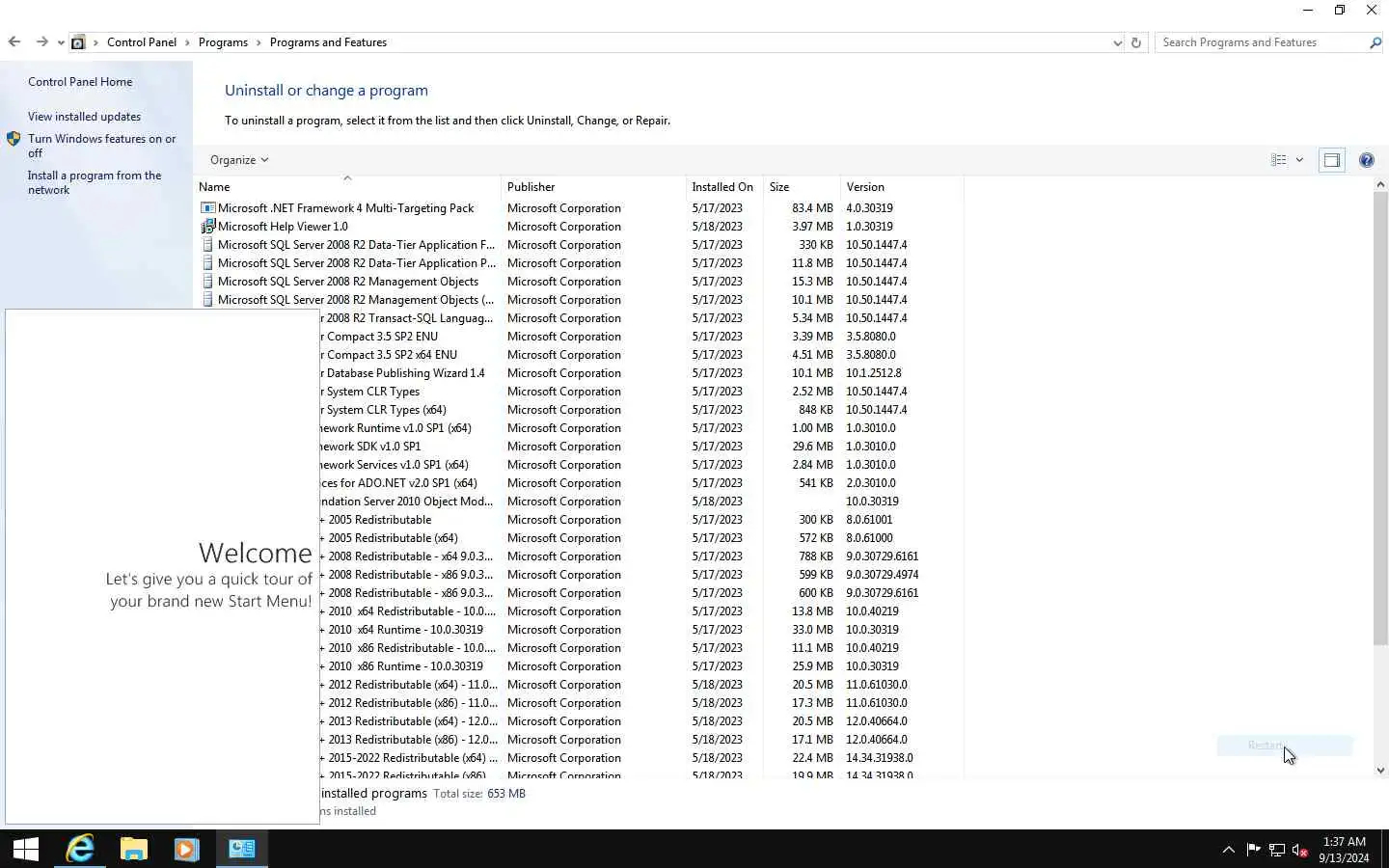Expand the chevron after Control Panel breadcrumb
Screen dimensions: 1389x868
[x=187, y=42]
